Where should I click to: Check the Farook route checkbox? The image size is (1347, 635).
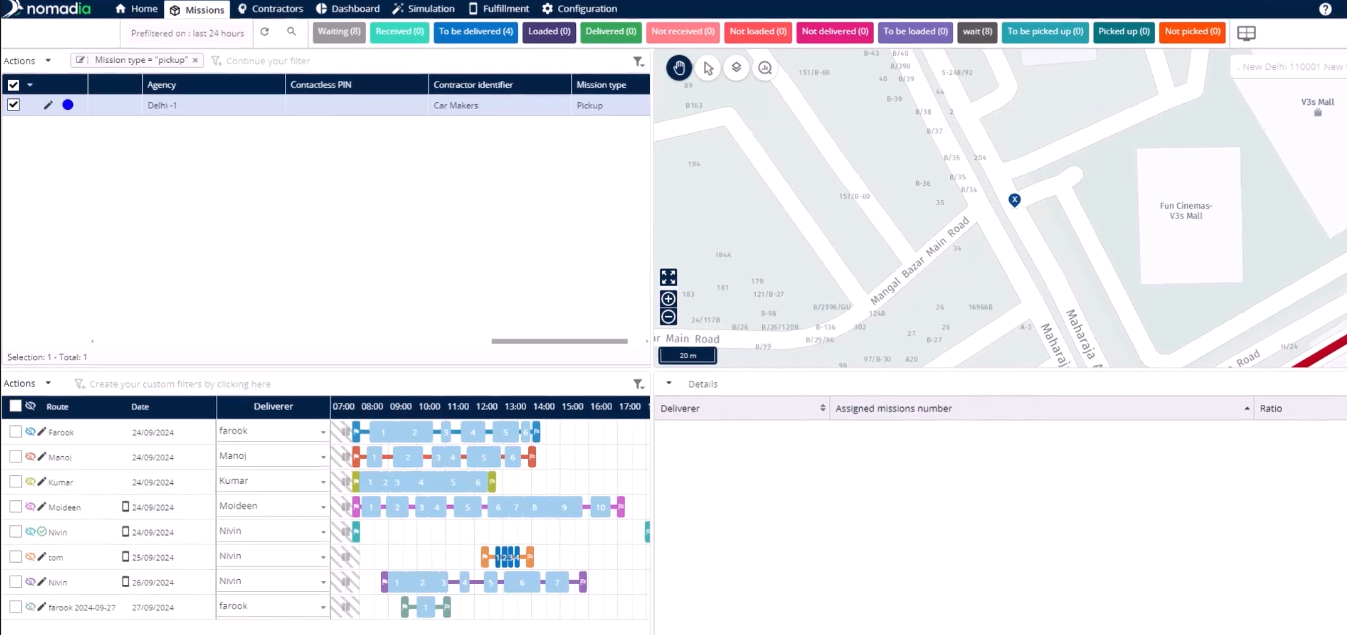point(15,432)
